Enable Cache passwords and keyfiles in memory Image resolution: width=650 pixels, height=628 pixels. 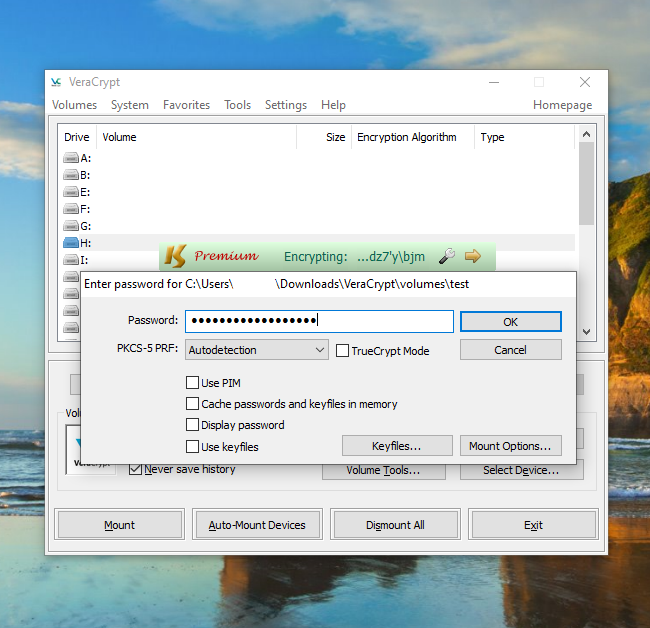(x=192, y=404)
